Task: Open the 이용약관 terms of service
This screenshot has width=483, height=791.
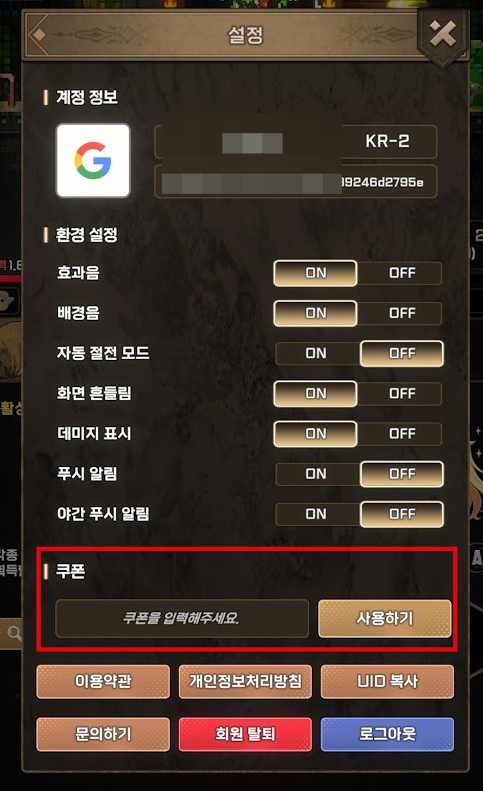Action: (x=103, y=682)
